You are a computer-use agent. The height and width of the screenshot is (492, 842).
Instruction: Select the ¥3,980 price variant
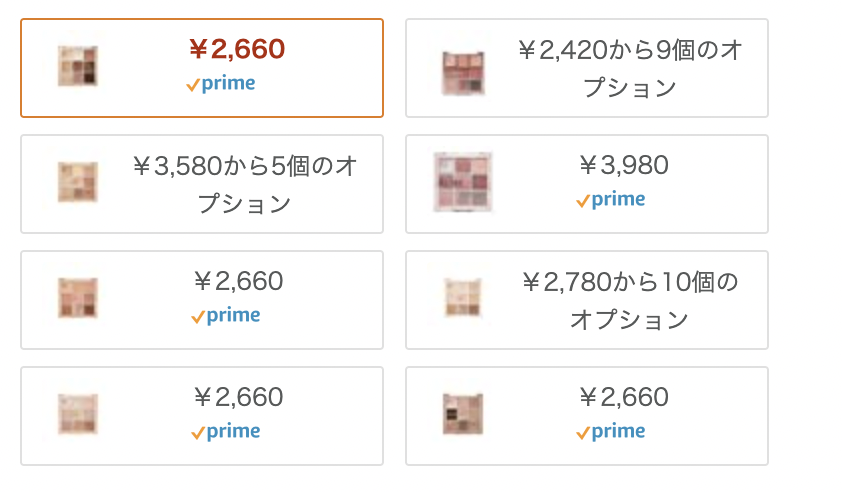tap(624, 165)
